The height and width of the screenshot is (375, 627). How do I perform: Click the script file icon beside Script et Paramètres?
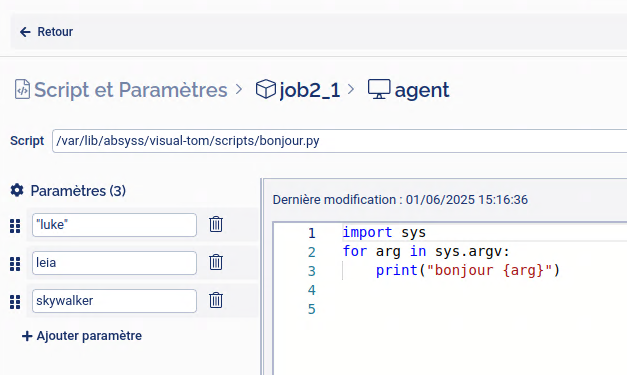[22, 89]
